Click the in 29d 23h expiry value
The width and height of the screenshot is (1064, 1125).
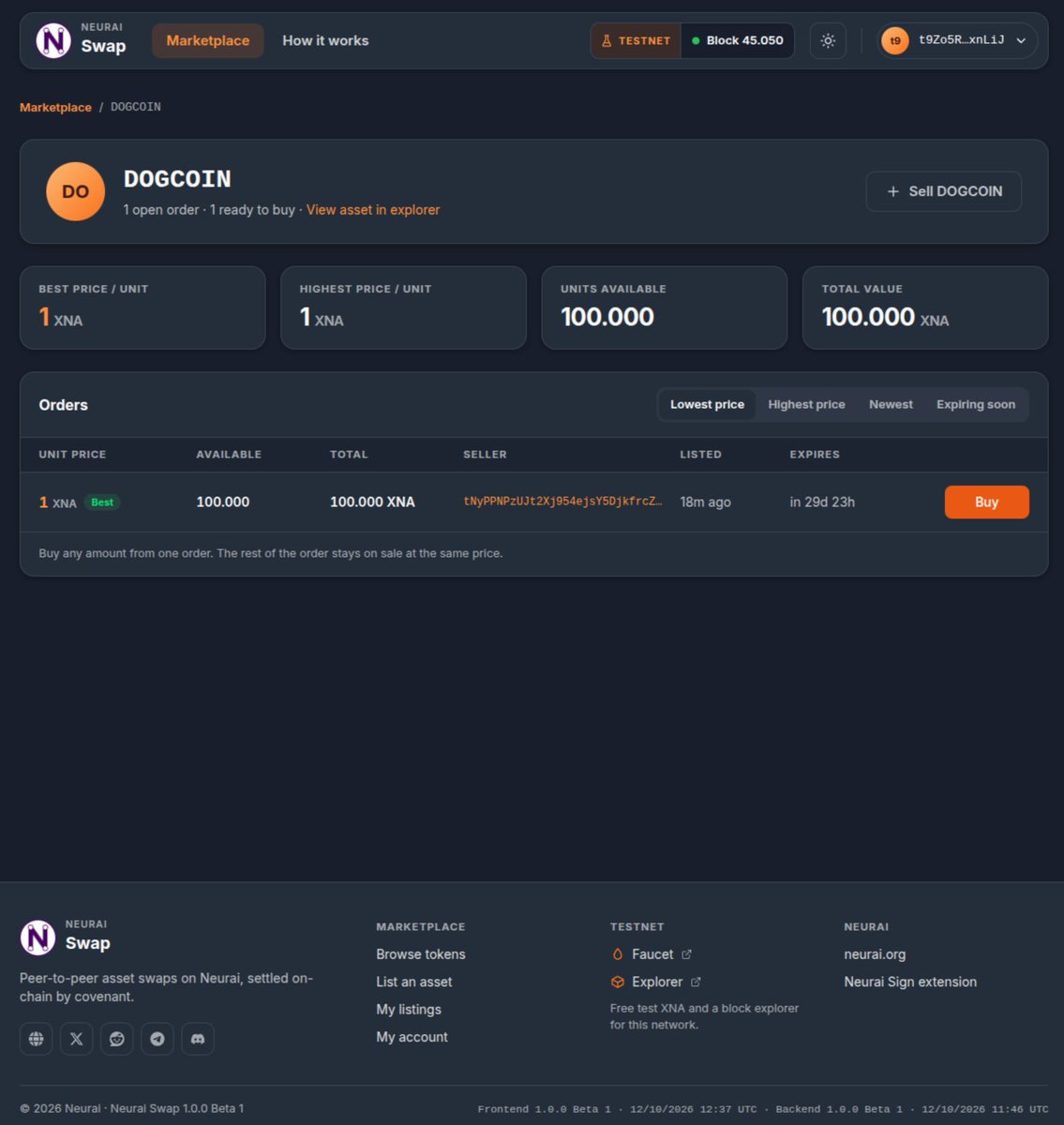822,502
